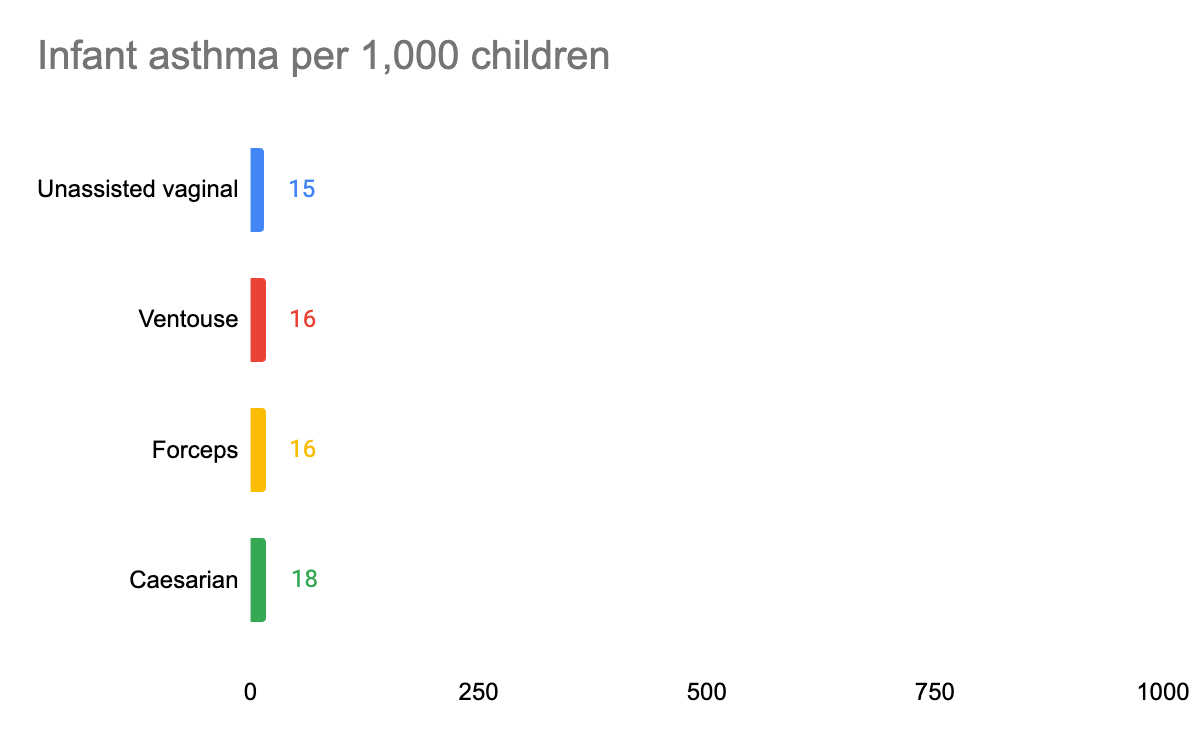
Task: Click the 1000 tick on the horizontal axis
Action: pyautogui.click(x=1163, y=692)
